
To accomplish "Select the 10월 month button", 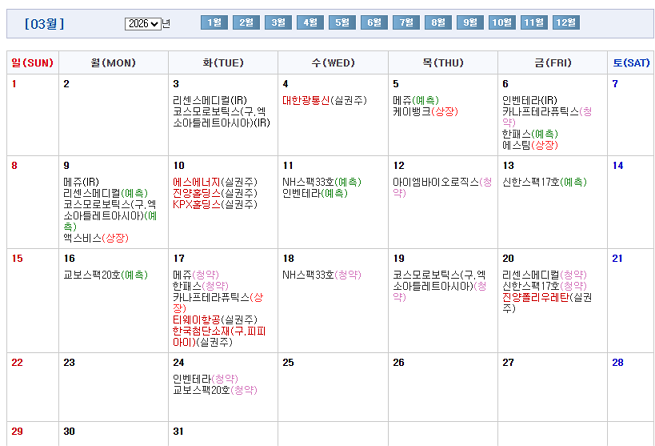I will point(502,23).
